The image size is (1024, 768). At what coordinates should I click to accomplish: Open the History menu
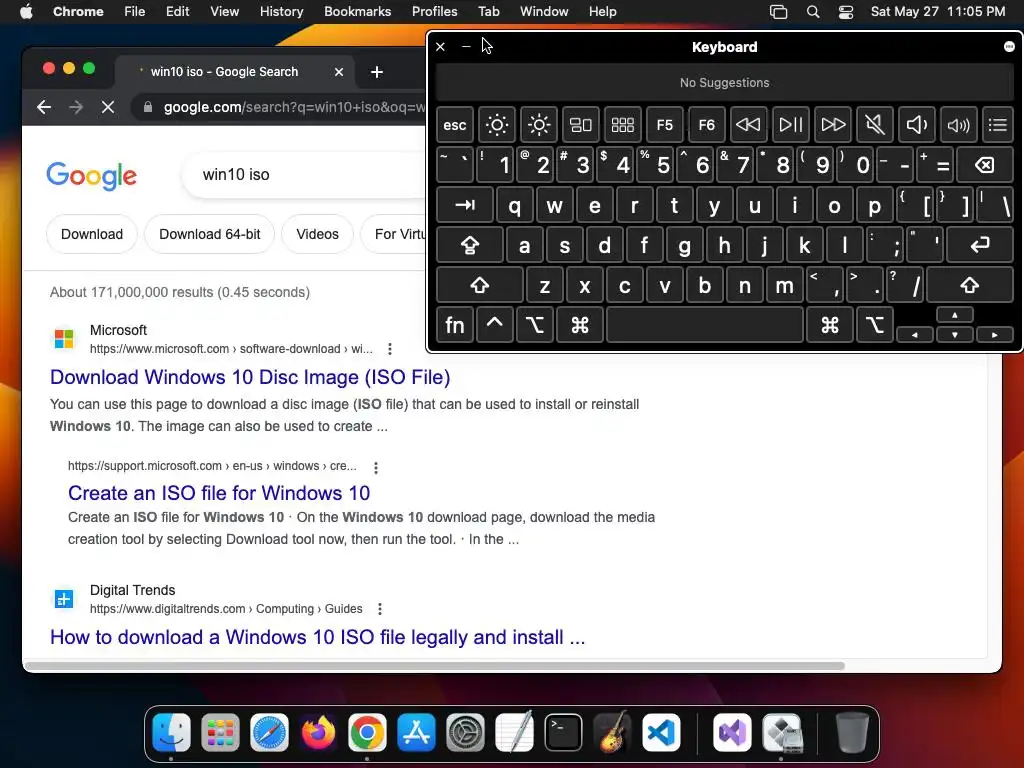[x=281, y=11]
